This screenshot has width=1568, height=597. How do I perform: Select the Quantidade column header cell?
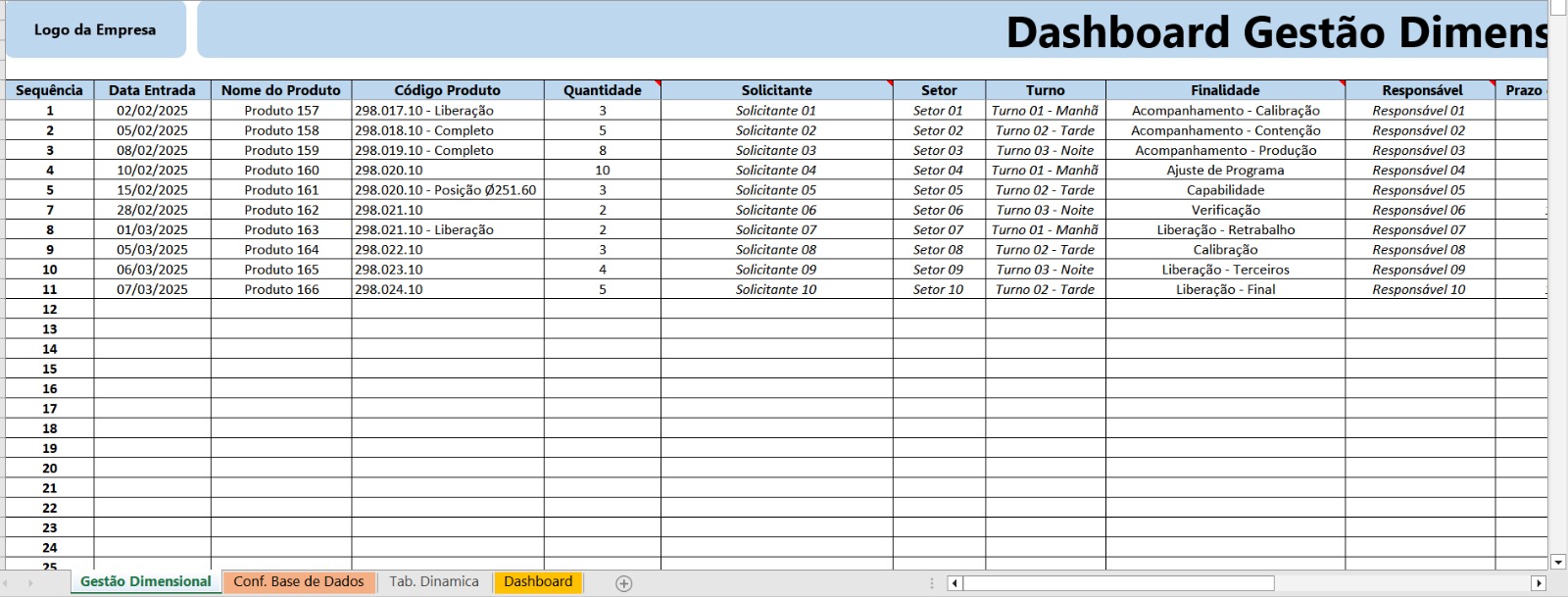coord(602,90)
